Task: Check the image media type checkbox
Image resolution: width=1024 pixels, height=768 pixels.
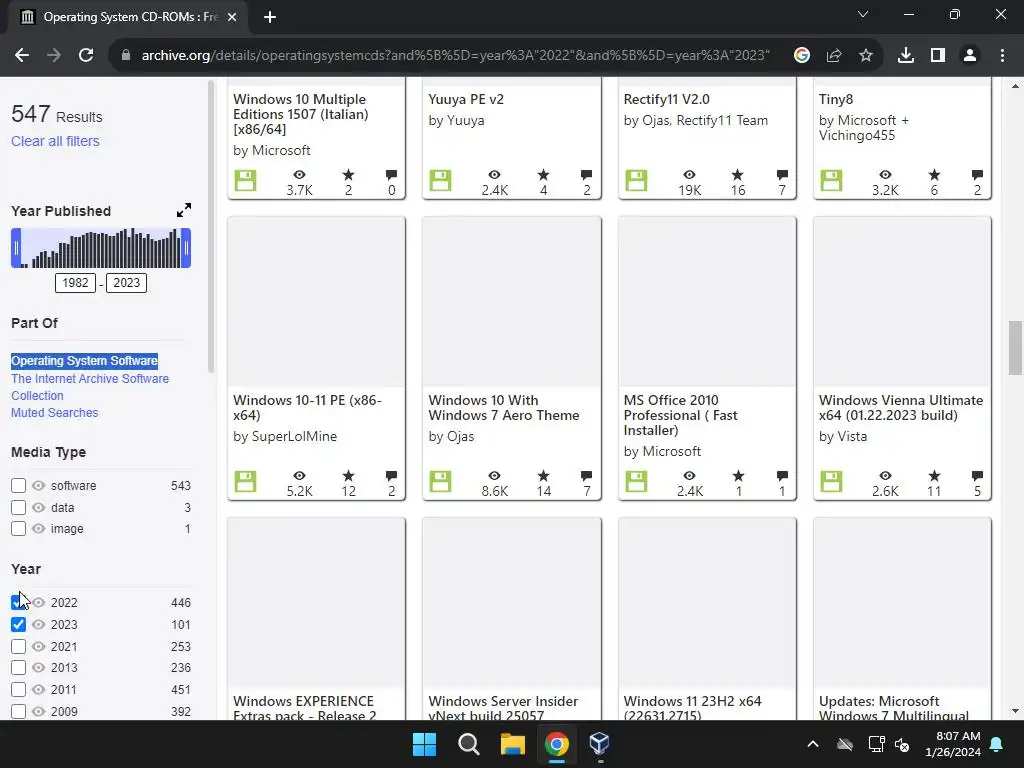Action: tap(18, 528)
